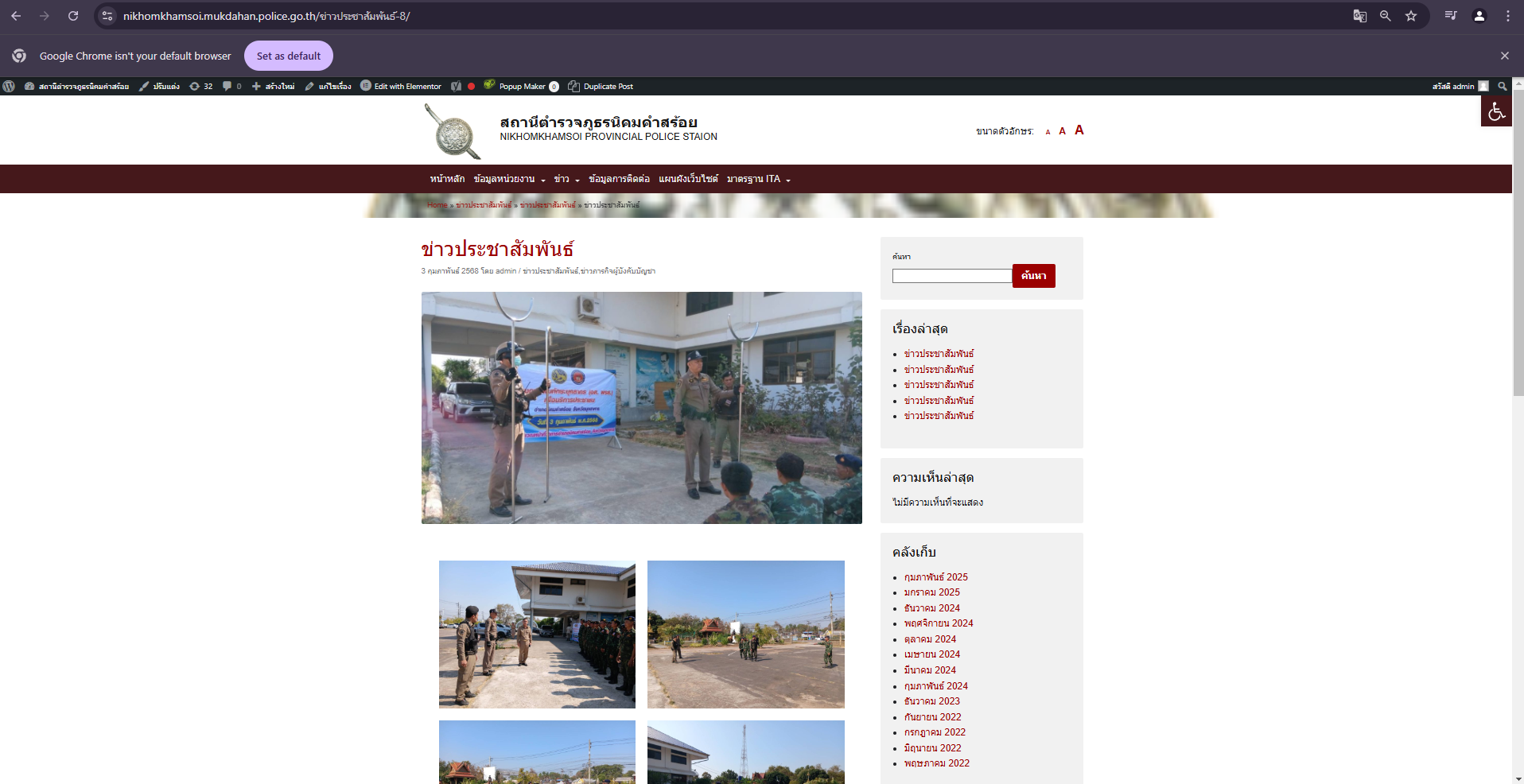The width and height of the screenshot is (1524, 784).
Task: Expand the ข่าว dropdown menu
Action: 566,179
